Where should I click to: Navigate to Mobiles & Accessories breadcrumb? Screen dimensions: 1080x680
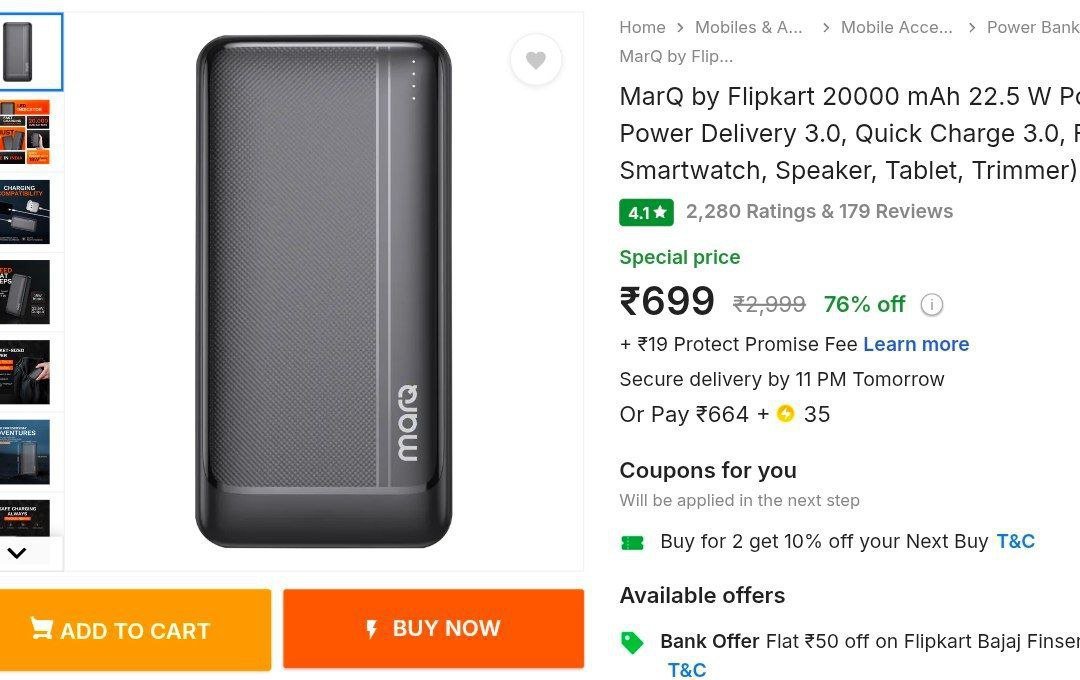(x=749, y=27)
